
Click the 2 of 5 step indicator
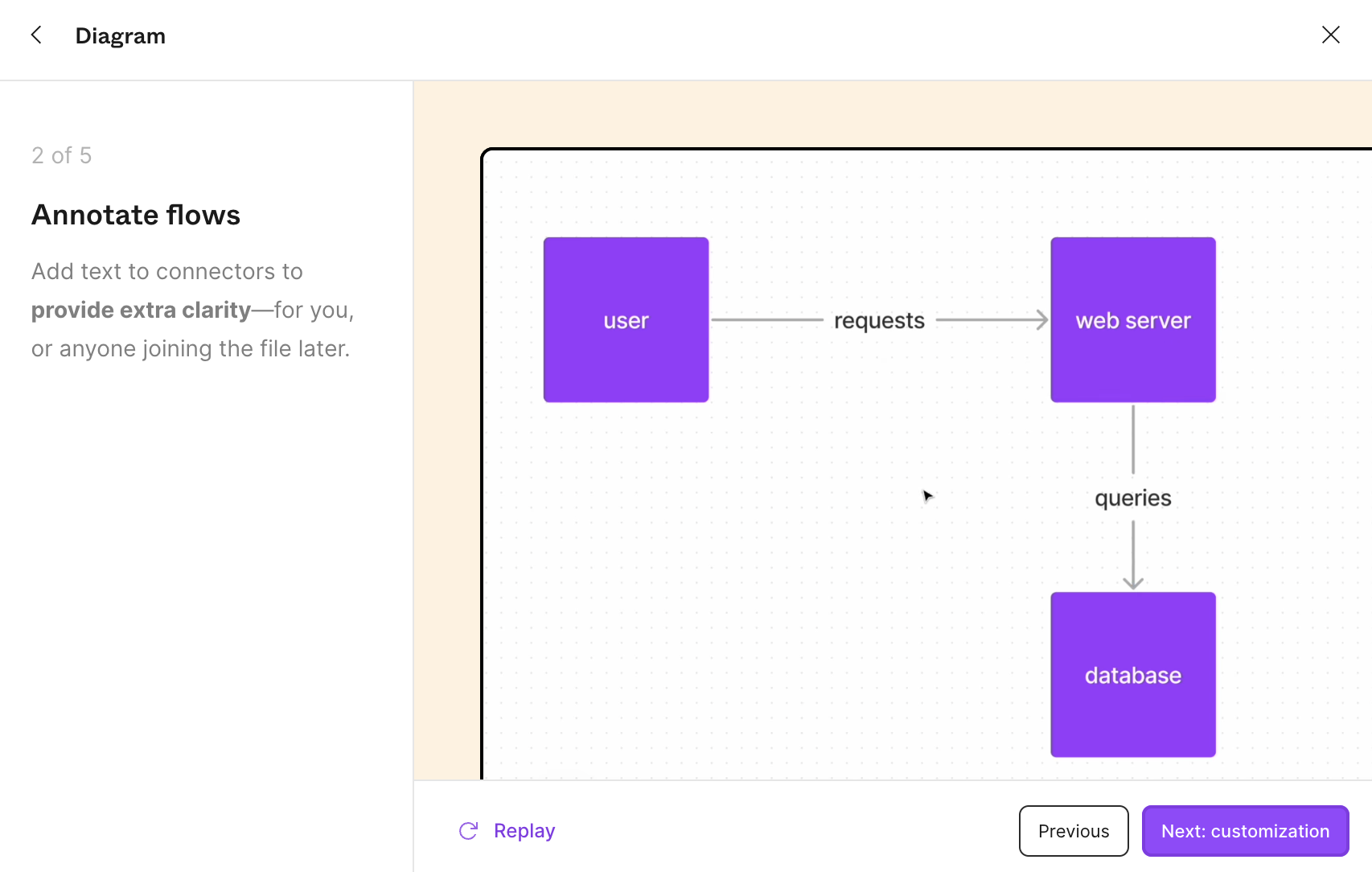[x=62, y=155]
